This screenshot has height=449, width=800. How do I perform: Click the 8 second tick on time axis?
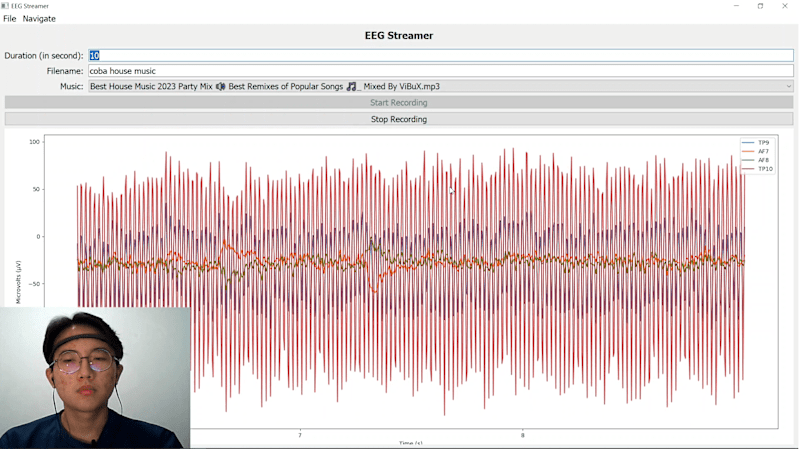click(x=522, y=435)
